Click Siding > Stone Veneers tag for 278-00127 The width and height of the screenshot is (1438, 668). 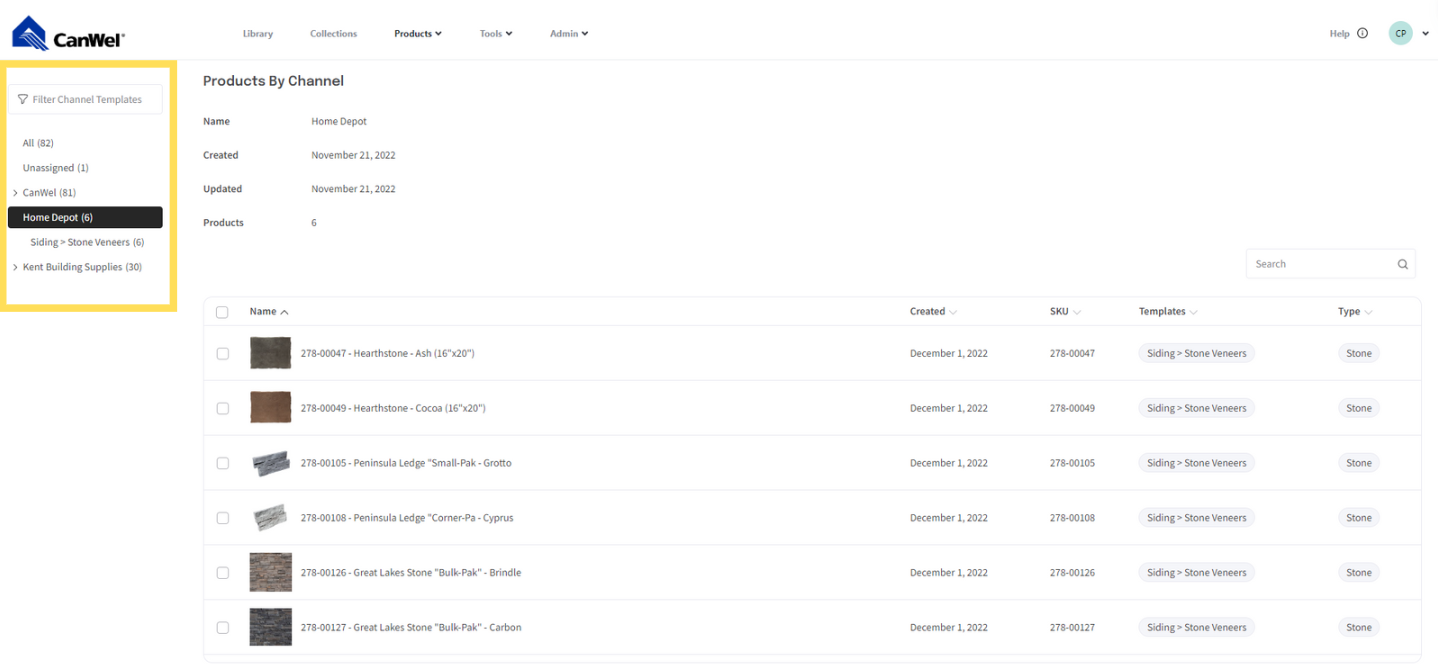pyautogui.click(x=1196, y=628)
